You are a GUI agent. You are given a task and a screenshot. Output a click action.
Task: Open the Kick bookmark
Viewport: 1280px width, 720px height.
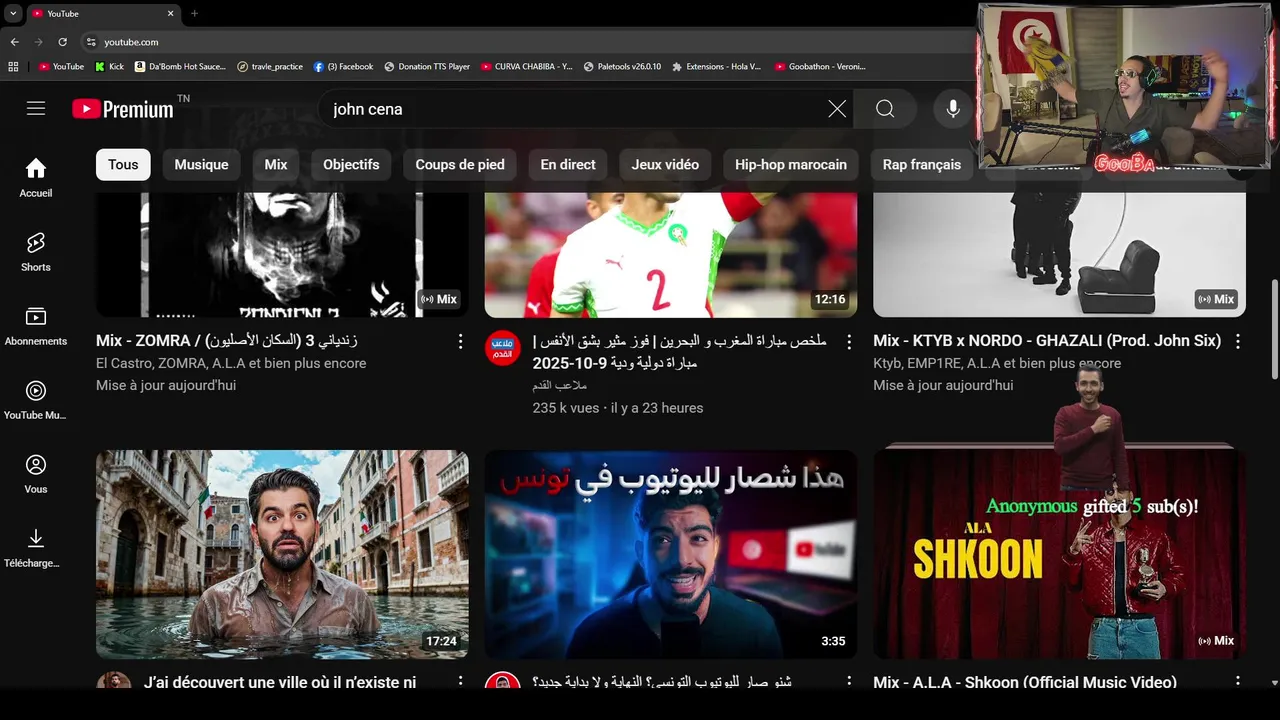tap(109, 67)
